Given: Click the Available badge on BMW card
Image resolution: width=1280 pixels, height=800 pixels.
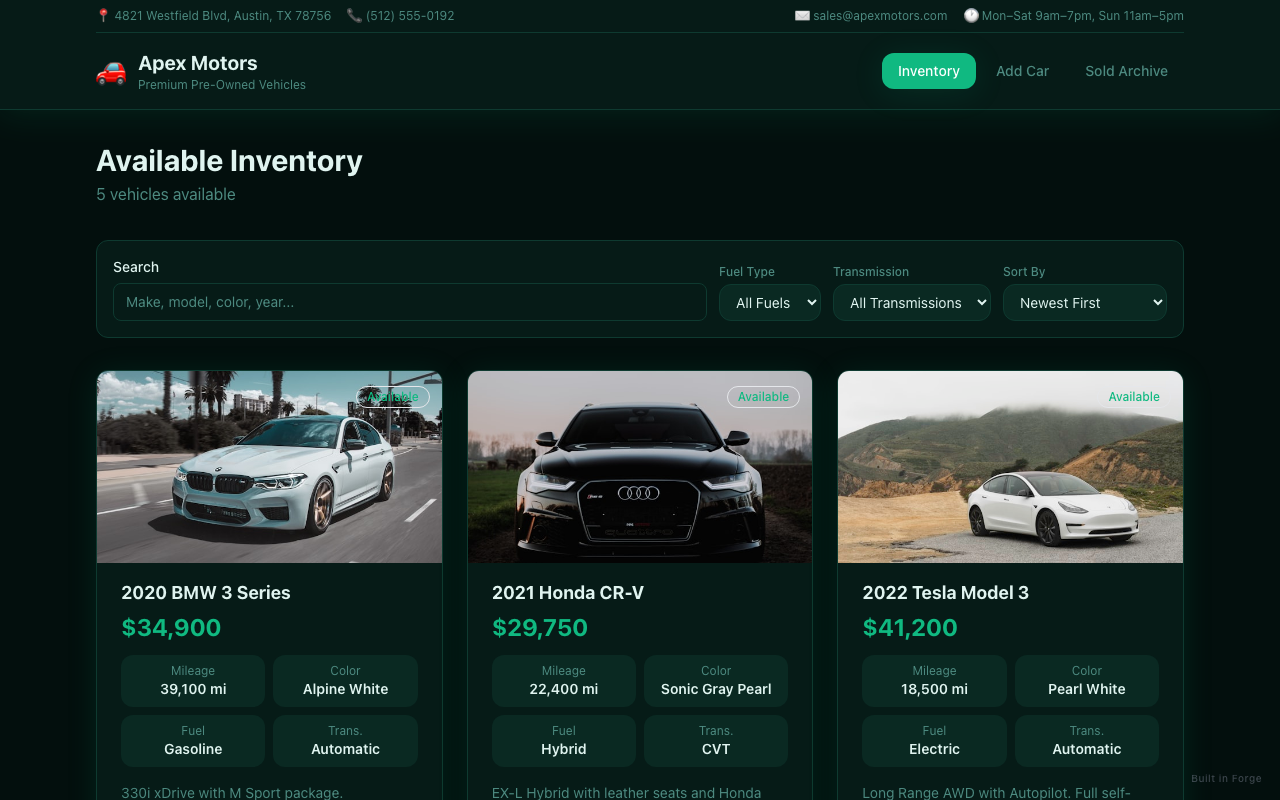Looking at the screenshot, I should tap(393, 397).
